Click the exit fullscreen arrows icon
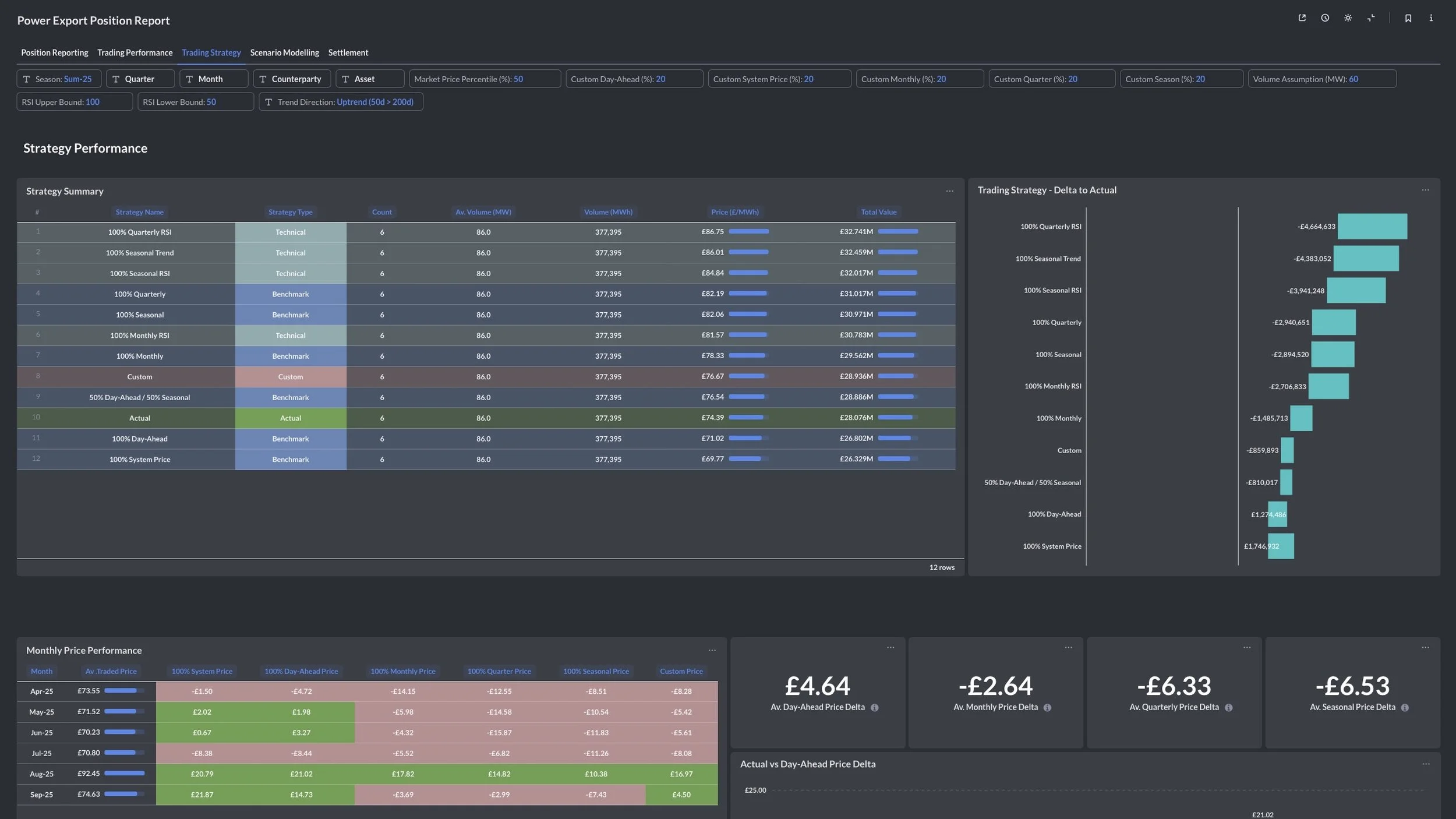Viewport: 1456px width, 819px height. click(1371, 18)
